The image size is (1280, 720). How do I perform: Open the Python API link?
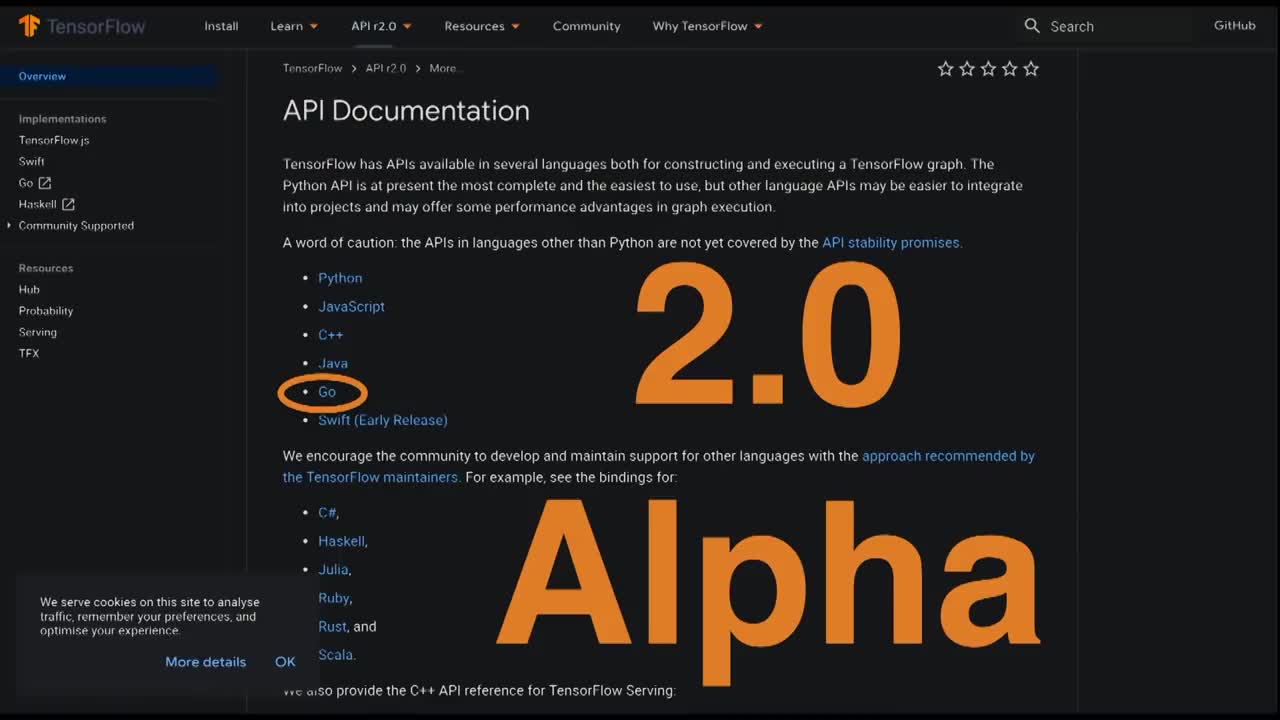[340, 278]
